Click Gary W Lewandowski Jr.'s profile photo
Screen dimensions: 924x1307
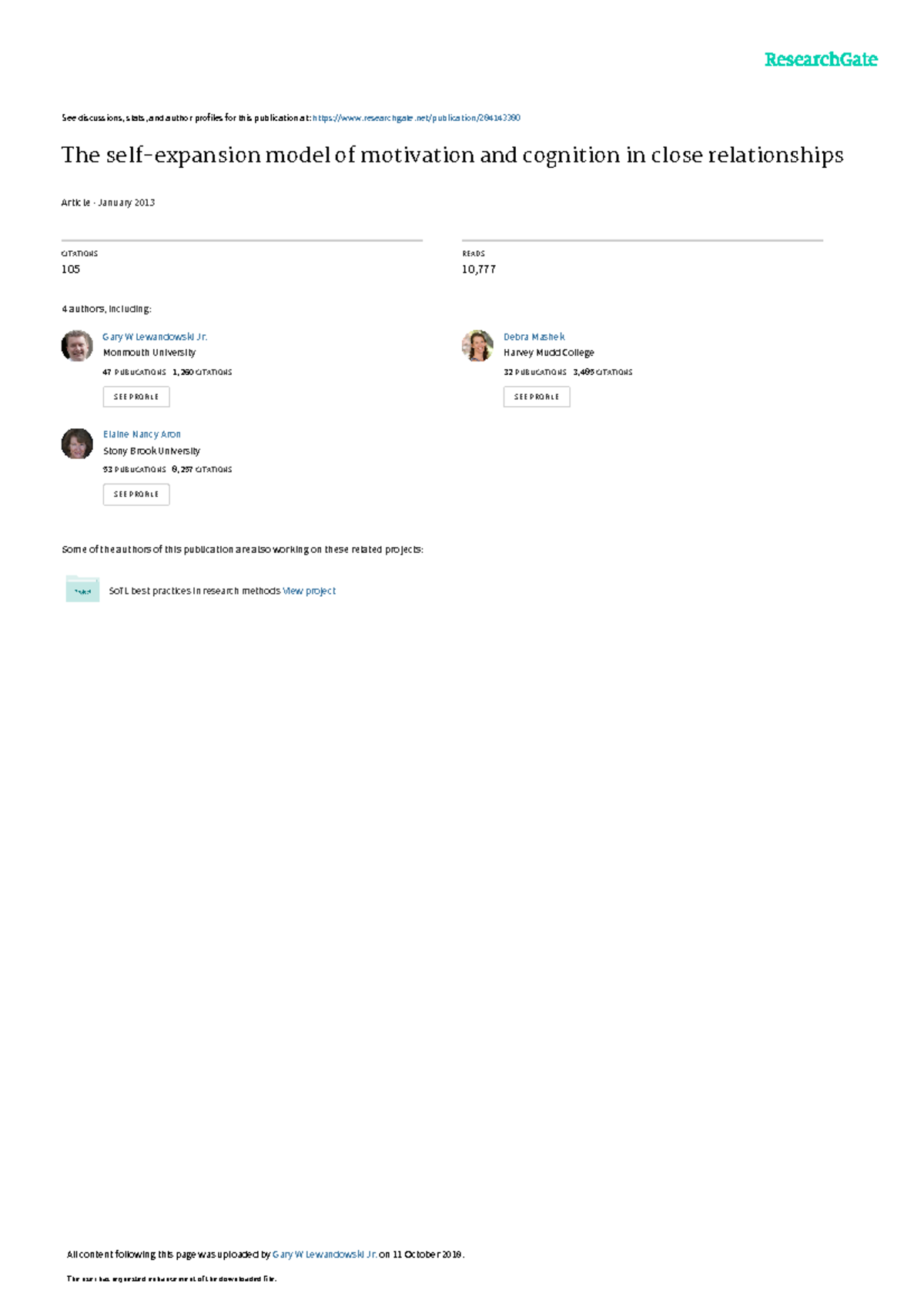(77, 346)
